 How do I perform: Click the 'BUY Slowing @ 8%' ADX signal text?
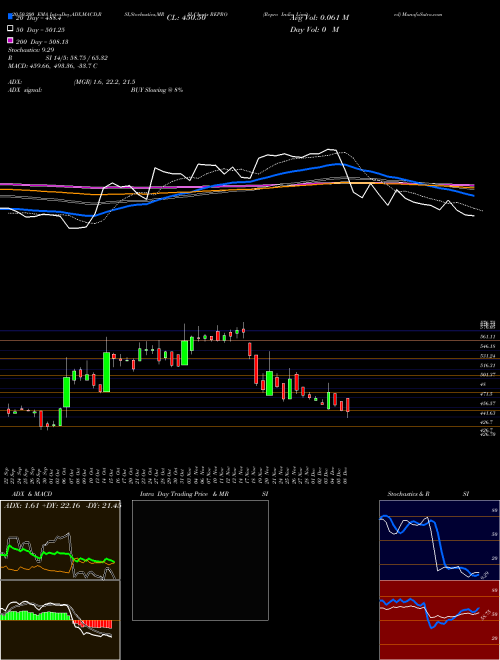pyautogui.click(x=157, y=90)
